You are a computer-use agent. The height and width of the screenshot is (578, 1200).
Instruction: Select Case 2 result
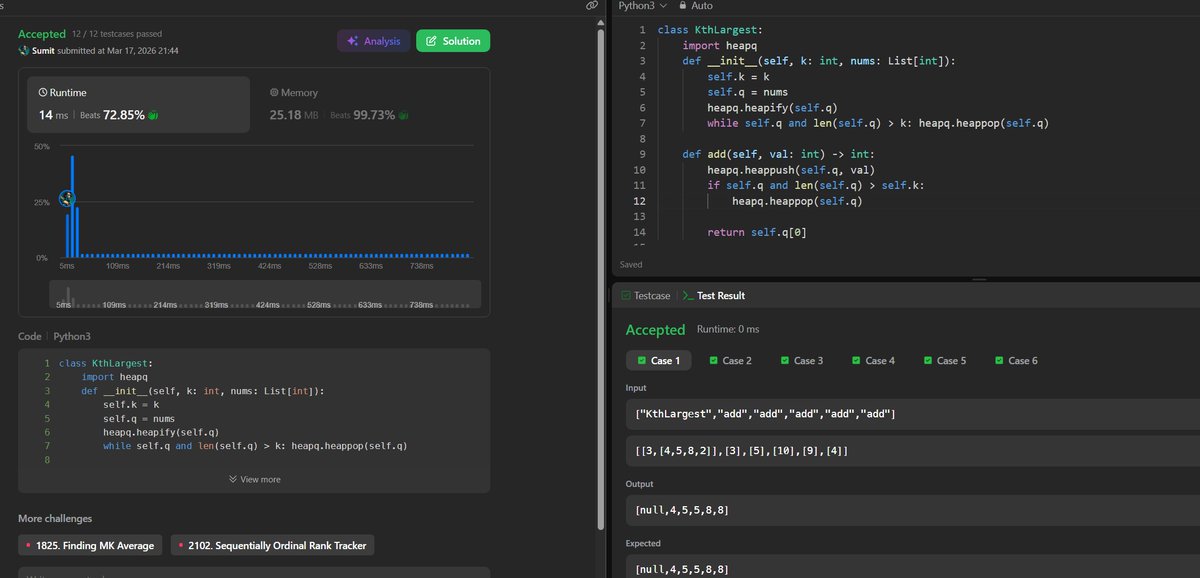pyautogui.click(x=730, y=360)
